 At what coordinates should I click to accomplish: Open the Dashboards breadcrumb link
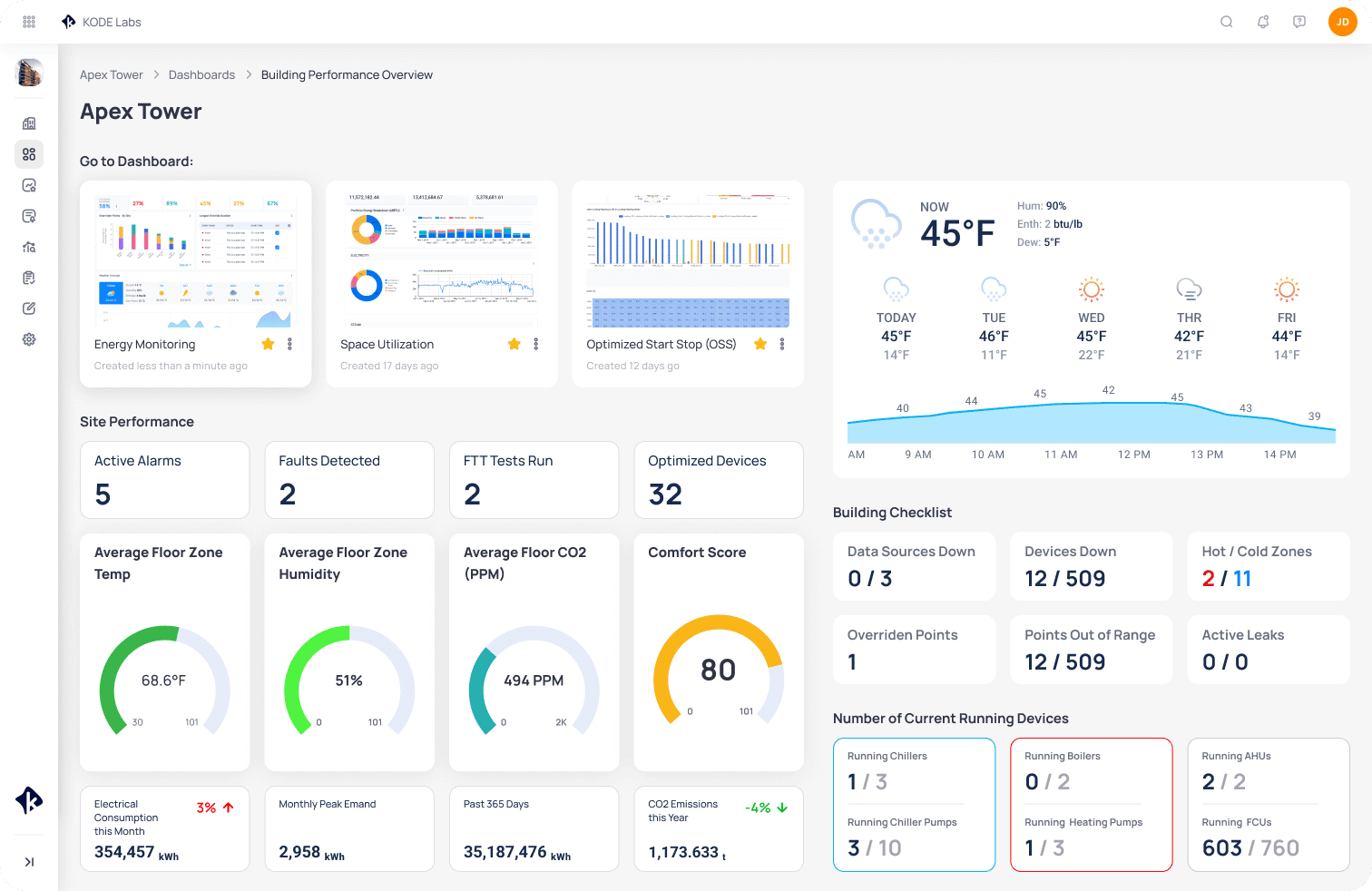(201, 74)
